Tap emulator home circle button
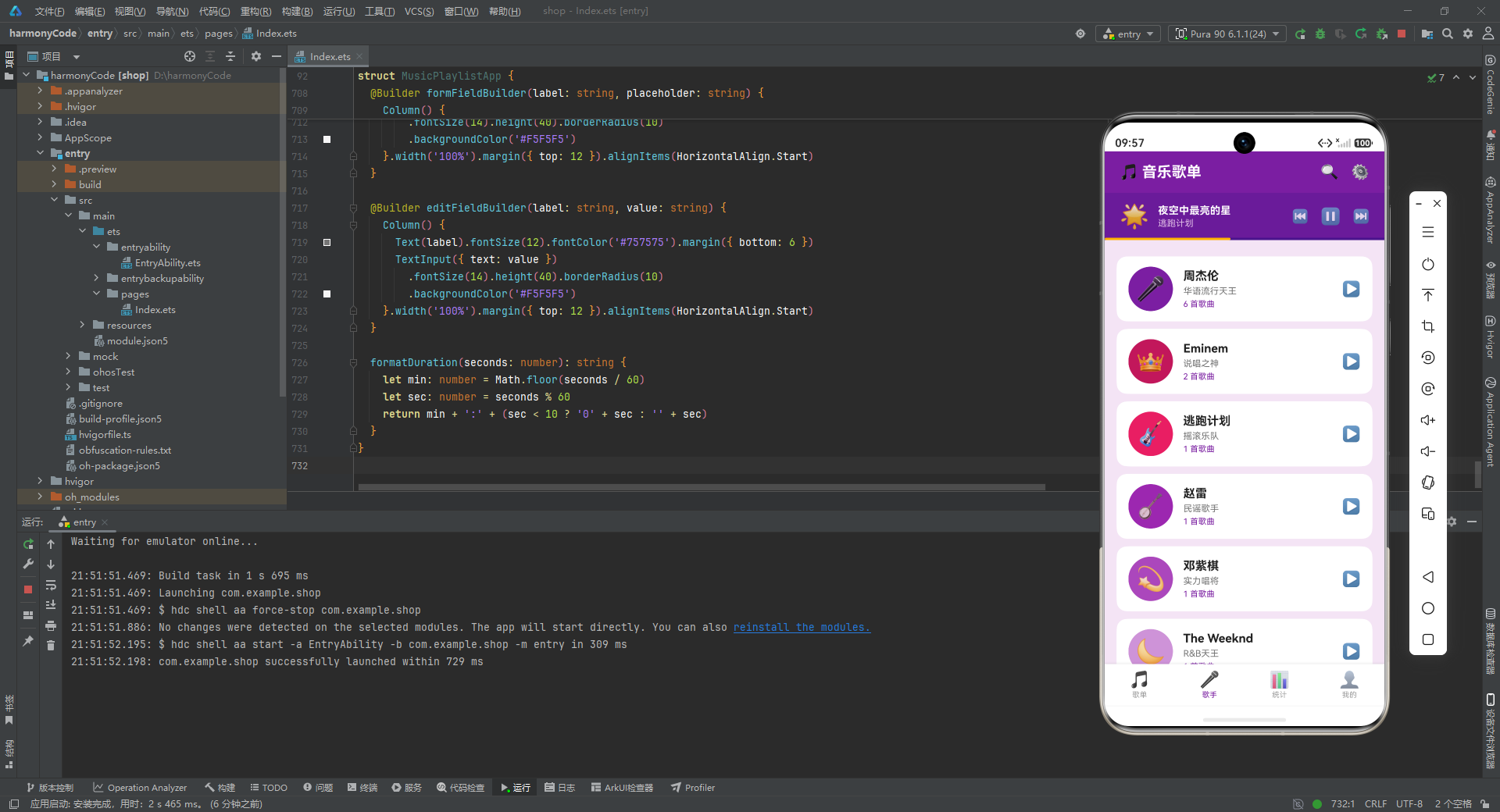 pos(1428,608)
